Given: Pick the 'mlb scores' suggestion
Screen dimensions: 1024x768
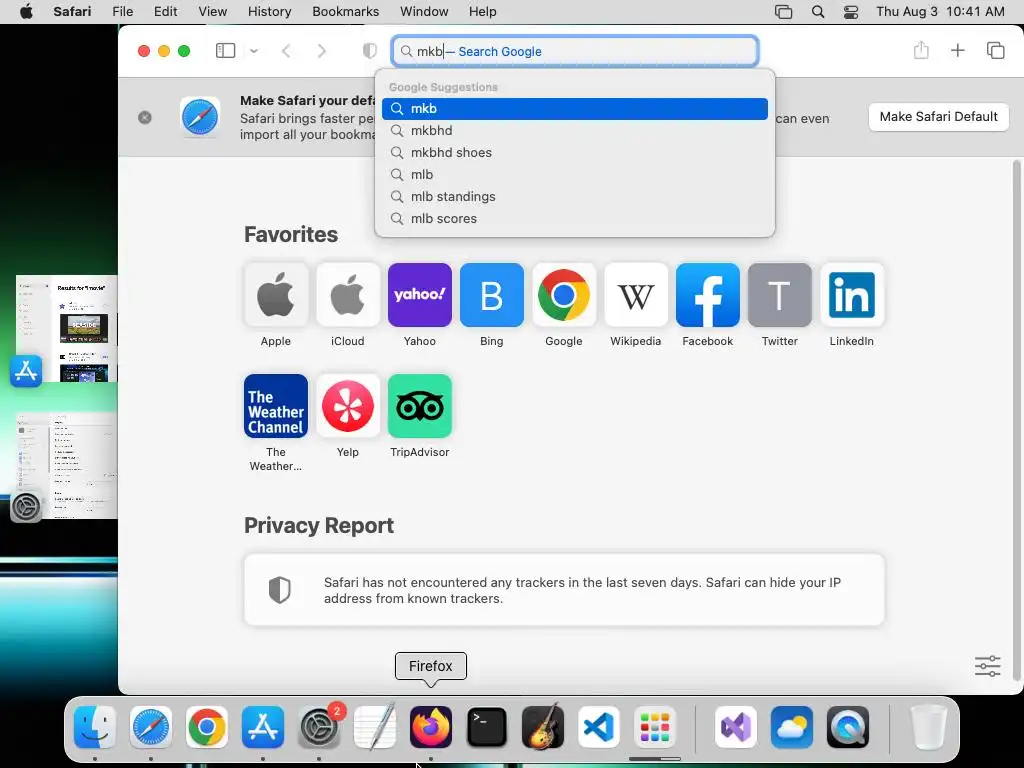Looking at the screenshot, I should [575, 219].
